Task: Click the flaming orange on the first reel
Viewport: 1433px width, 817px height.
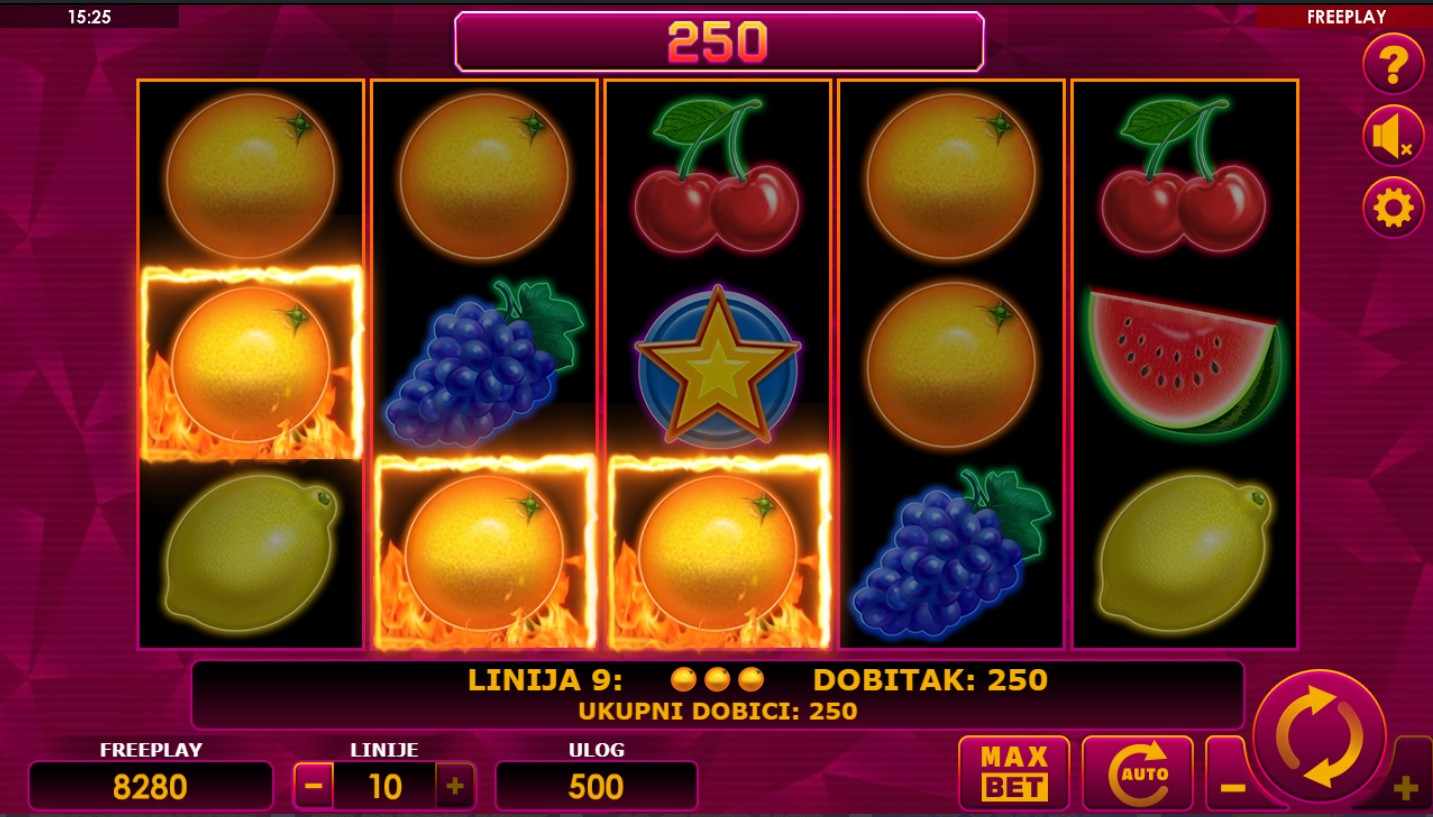Action: [251, 365]
